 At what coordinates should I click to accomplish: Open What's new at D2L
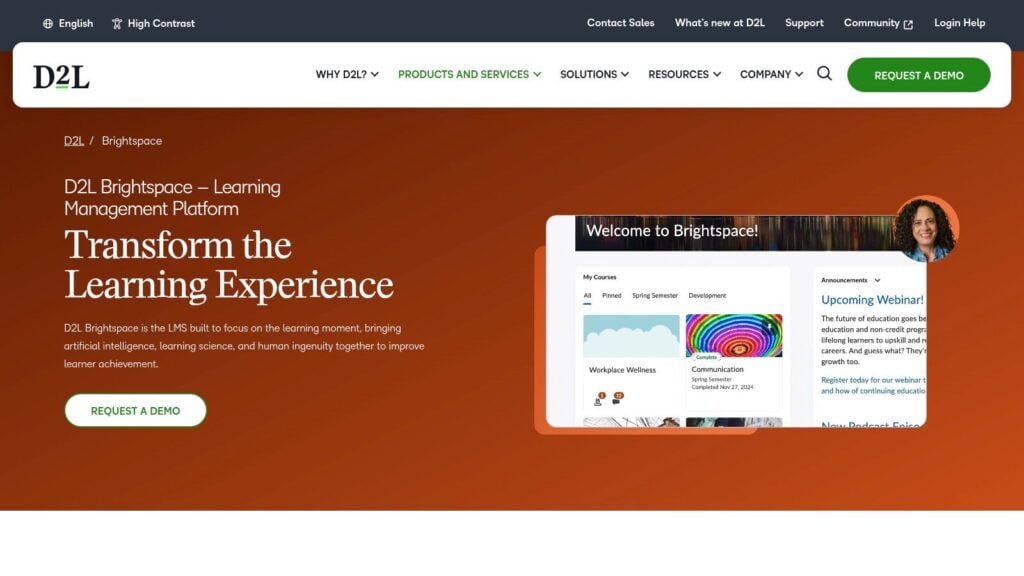click(720, 23)
